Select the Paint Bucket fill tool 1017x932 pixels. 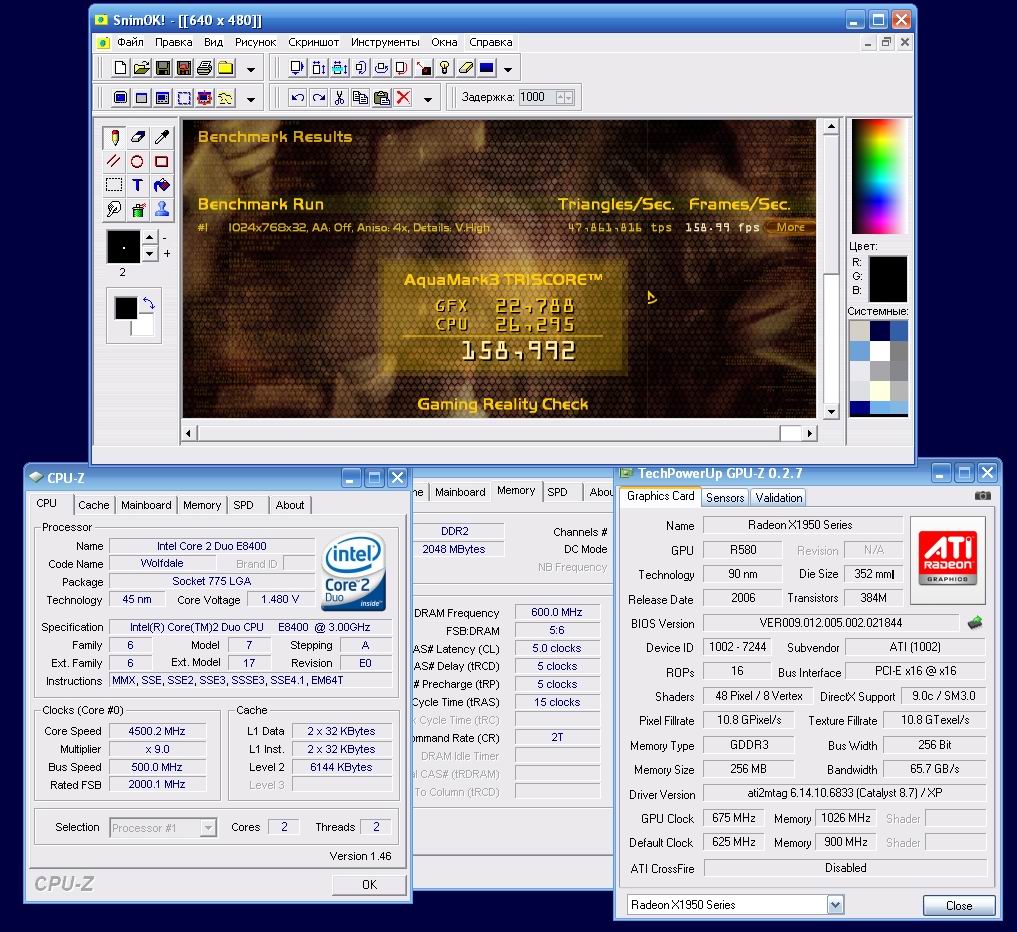click(162, 185)
